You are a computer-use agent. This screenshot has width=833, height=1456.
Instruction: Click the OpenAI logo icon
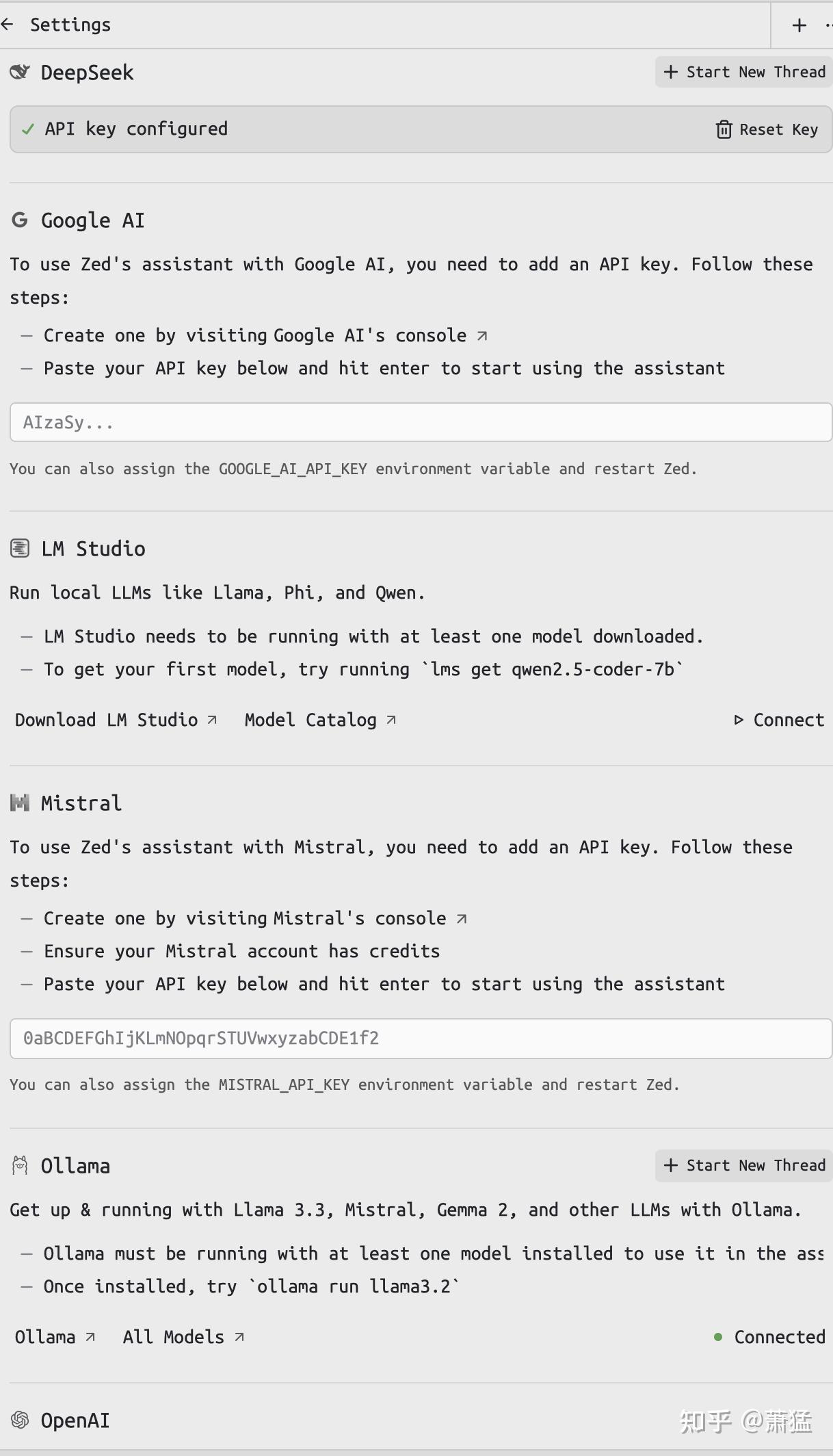pyautogui.click(x=20, y=1420)
